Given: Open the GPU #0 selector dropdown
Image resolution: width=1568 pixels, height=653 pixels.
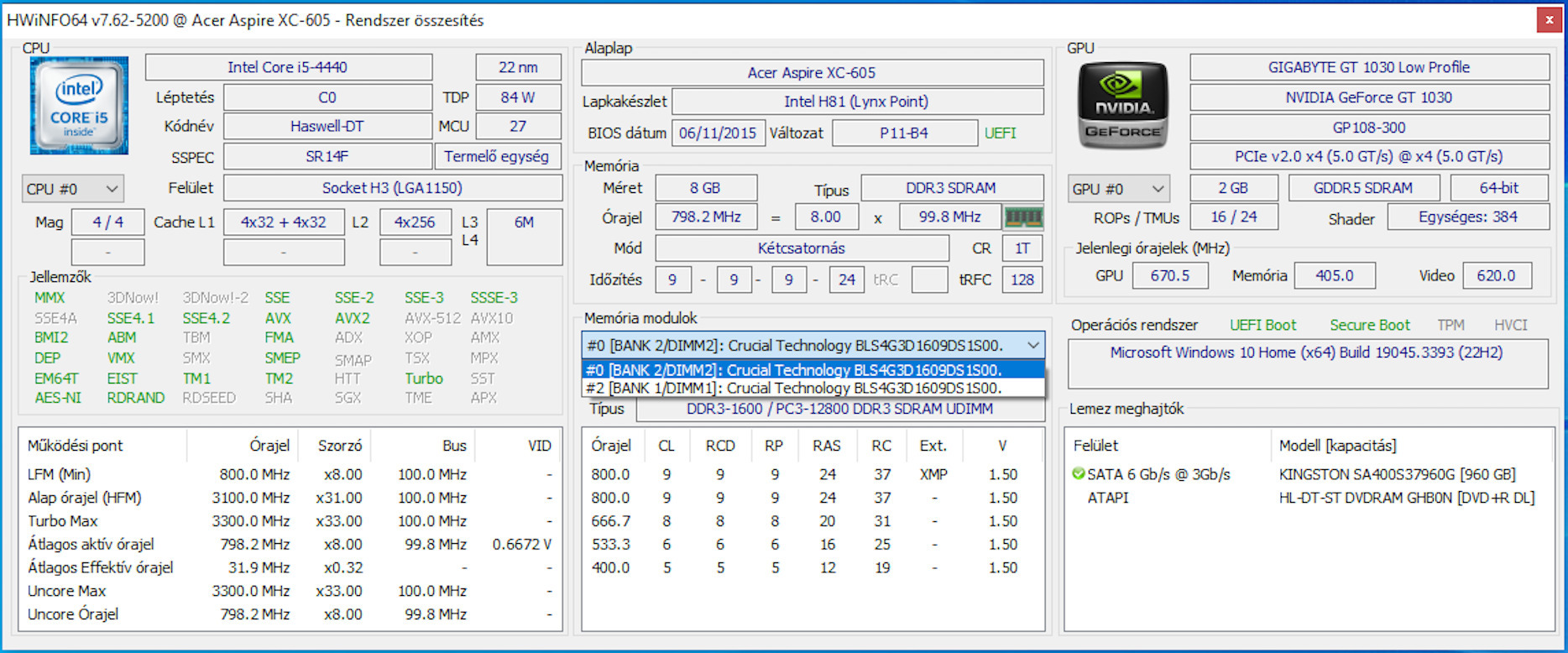Looking at the screenshot, I should click(1119, 189).
